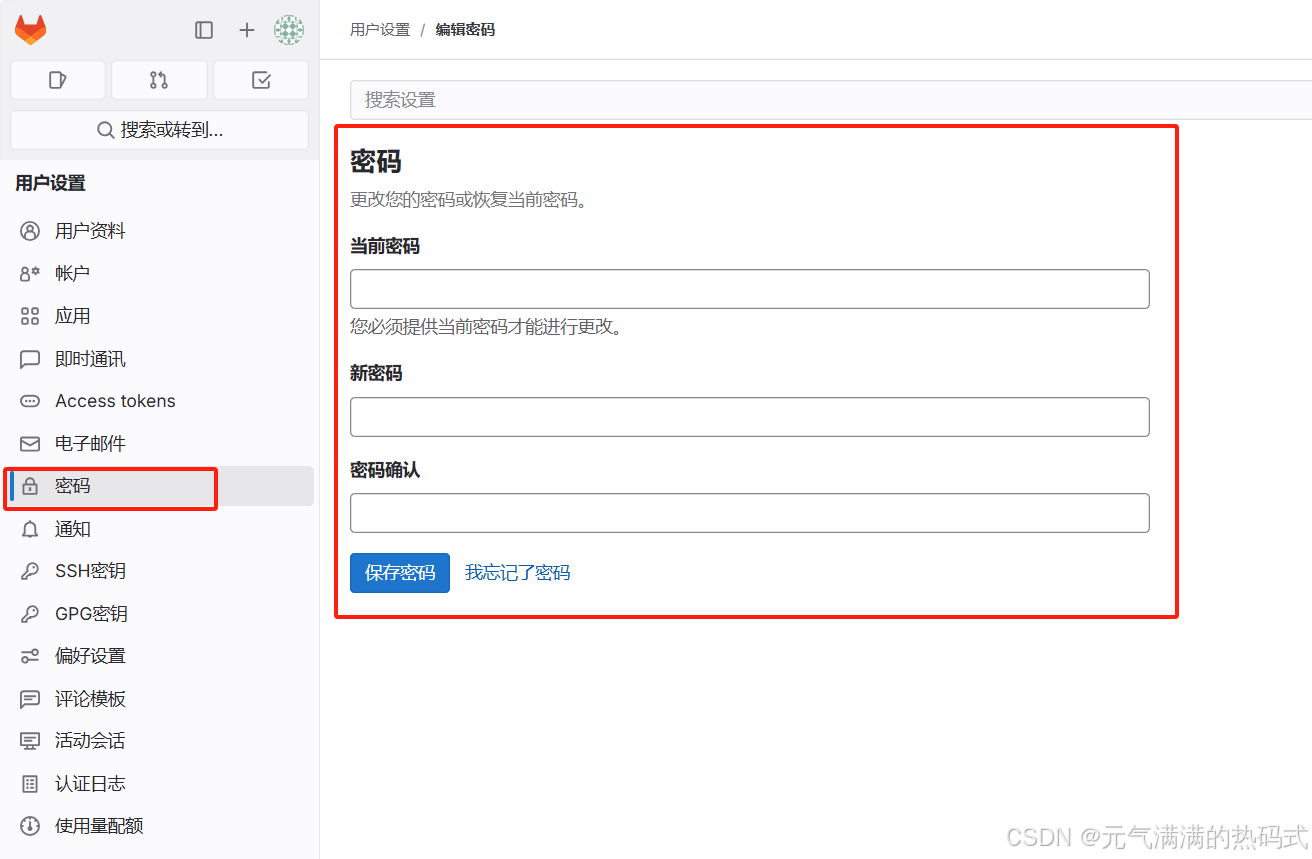
Task: Open 使用量配额 page
Action: pos(160,826)
